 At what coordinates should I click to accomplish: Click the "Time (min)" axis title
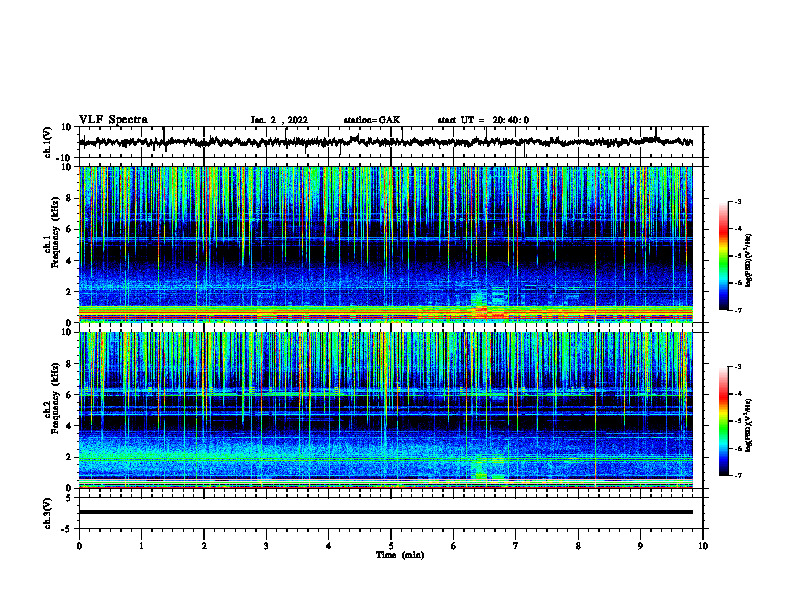pos(400,555)
